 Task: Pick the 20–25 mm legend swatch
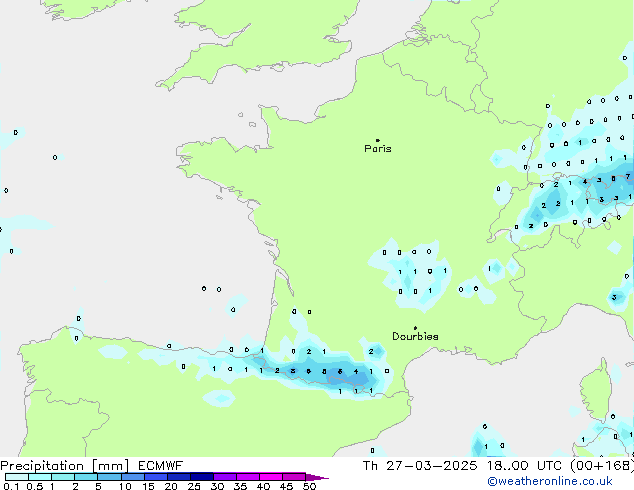(178, 477)
